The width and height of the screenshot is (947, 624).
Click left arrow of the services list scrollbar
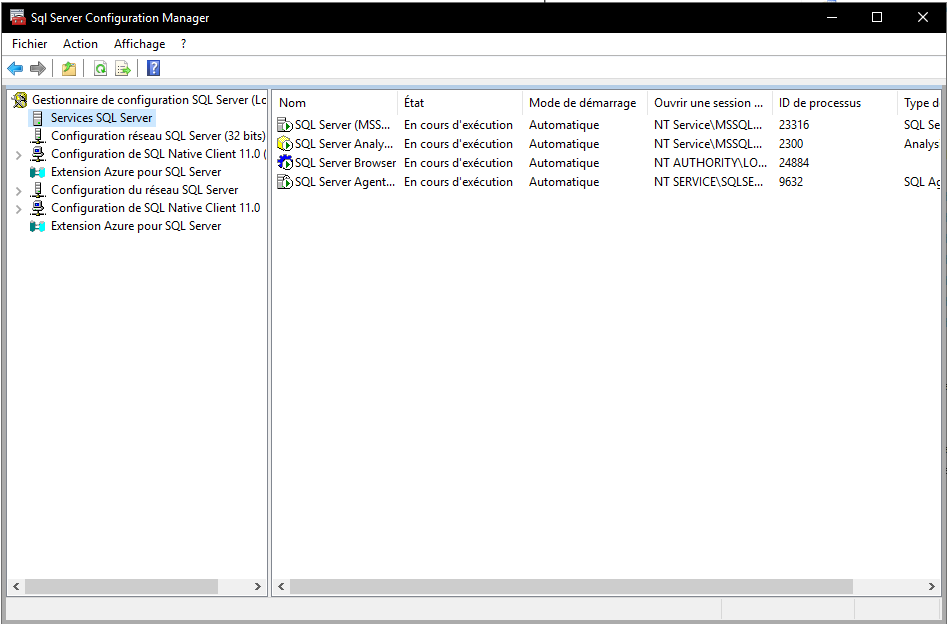pyautogui.click(x=281, y=587)
